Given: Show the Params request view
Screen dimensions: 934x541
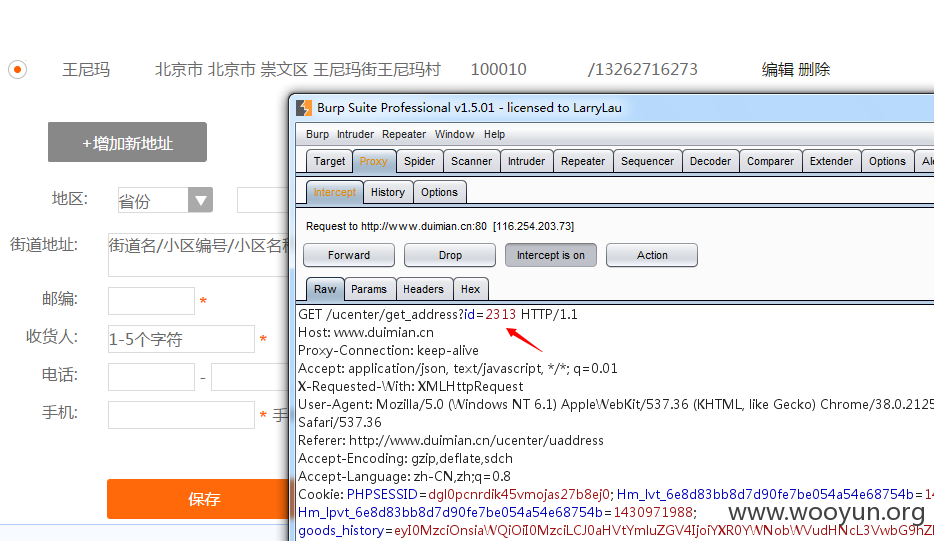Looking at the screenshot, I should click(x=369, y=289).
